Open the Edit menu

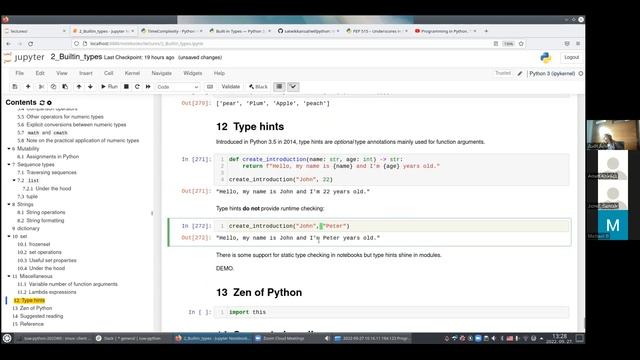tap(40, 73)
